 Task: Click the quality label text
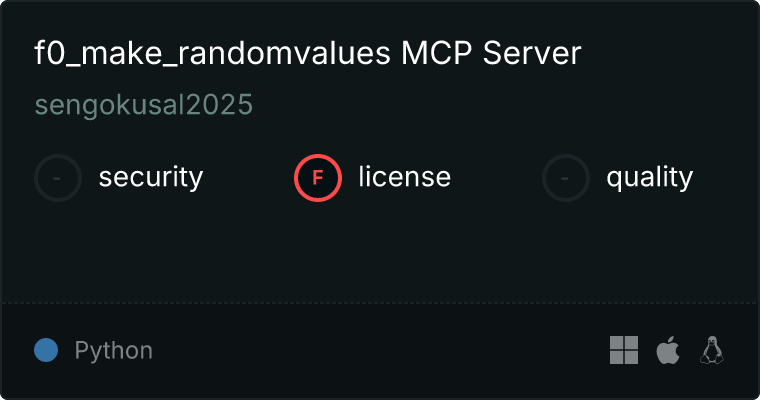[650, 178]
